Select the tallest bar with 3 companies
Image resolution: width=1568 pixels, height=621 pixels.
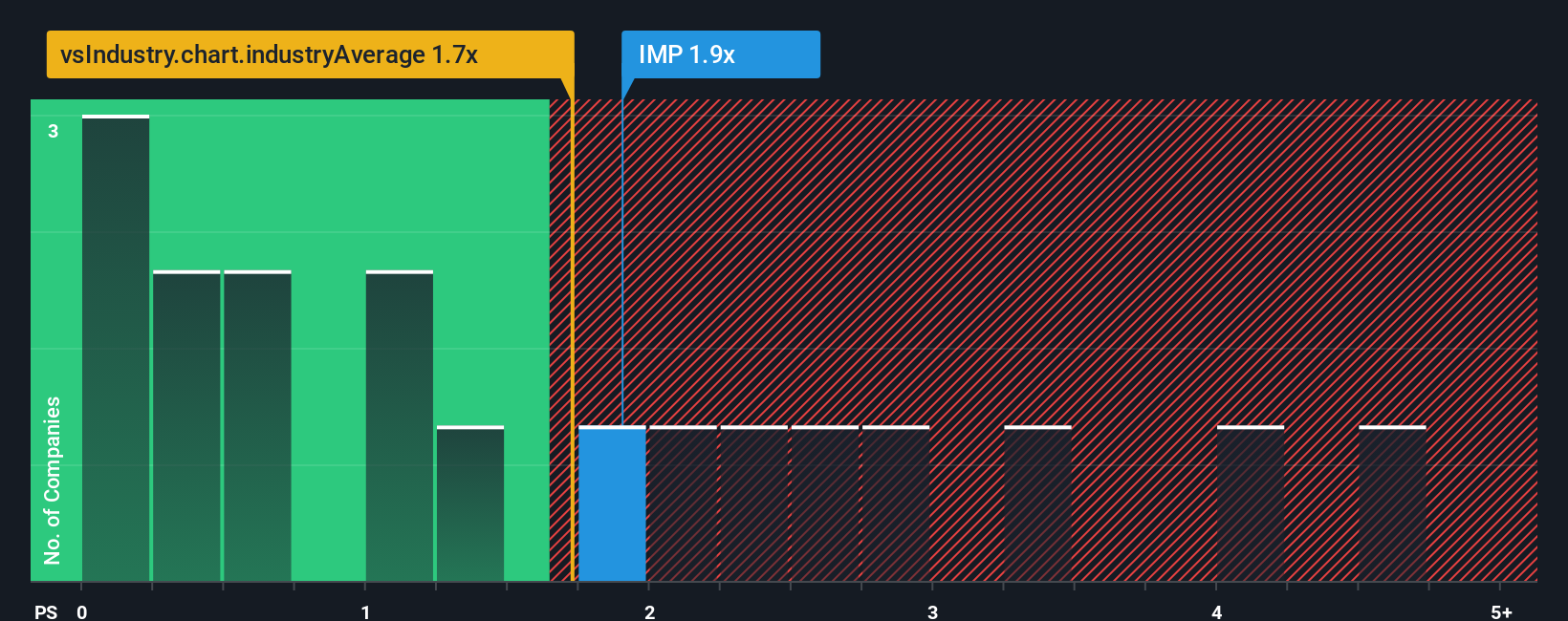pos(116,348)
